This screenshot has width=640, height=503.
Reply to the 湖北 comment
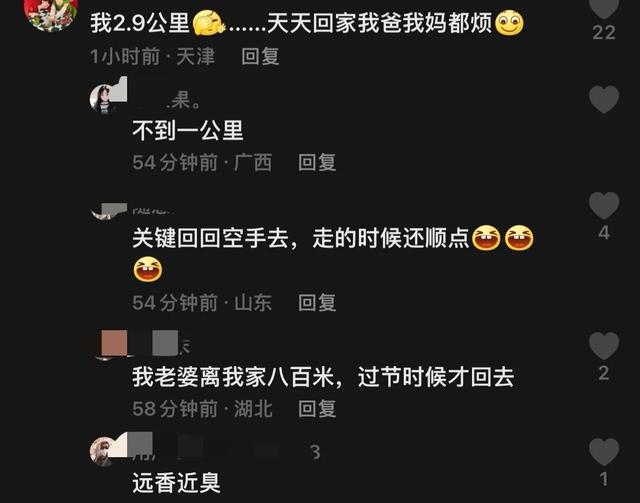click(x=317, y=409)
